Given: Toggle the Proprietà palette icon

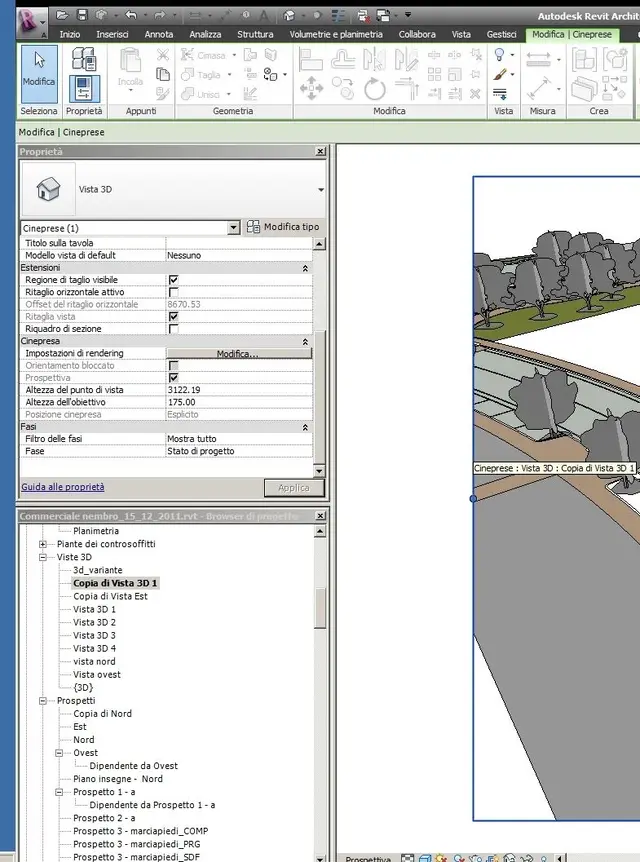Looking at the screenshot, I should [x=84, y=89].
